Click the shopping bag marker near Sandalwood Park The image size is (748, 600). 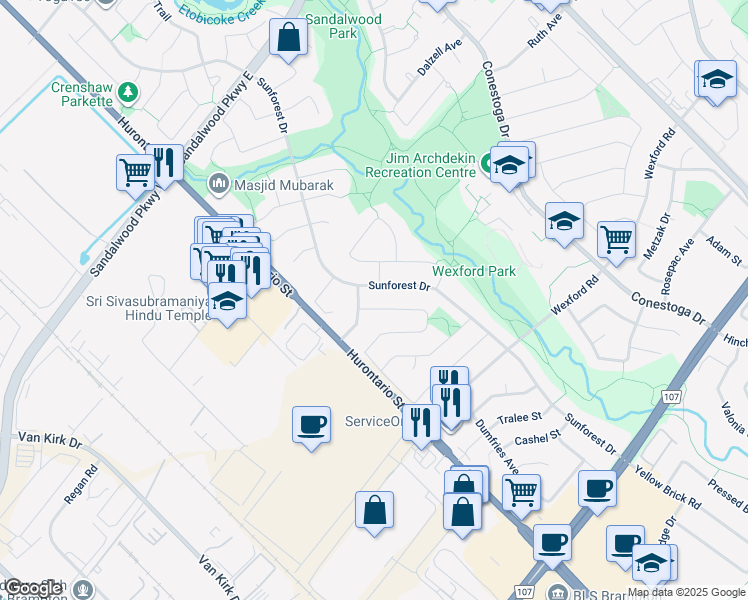pos(288,40)
